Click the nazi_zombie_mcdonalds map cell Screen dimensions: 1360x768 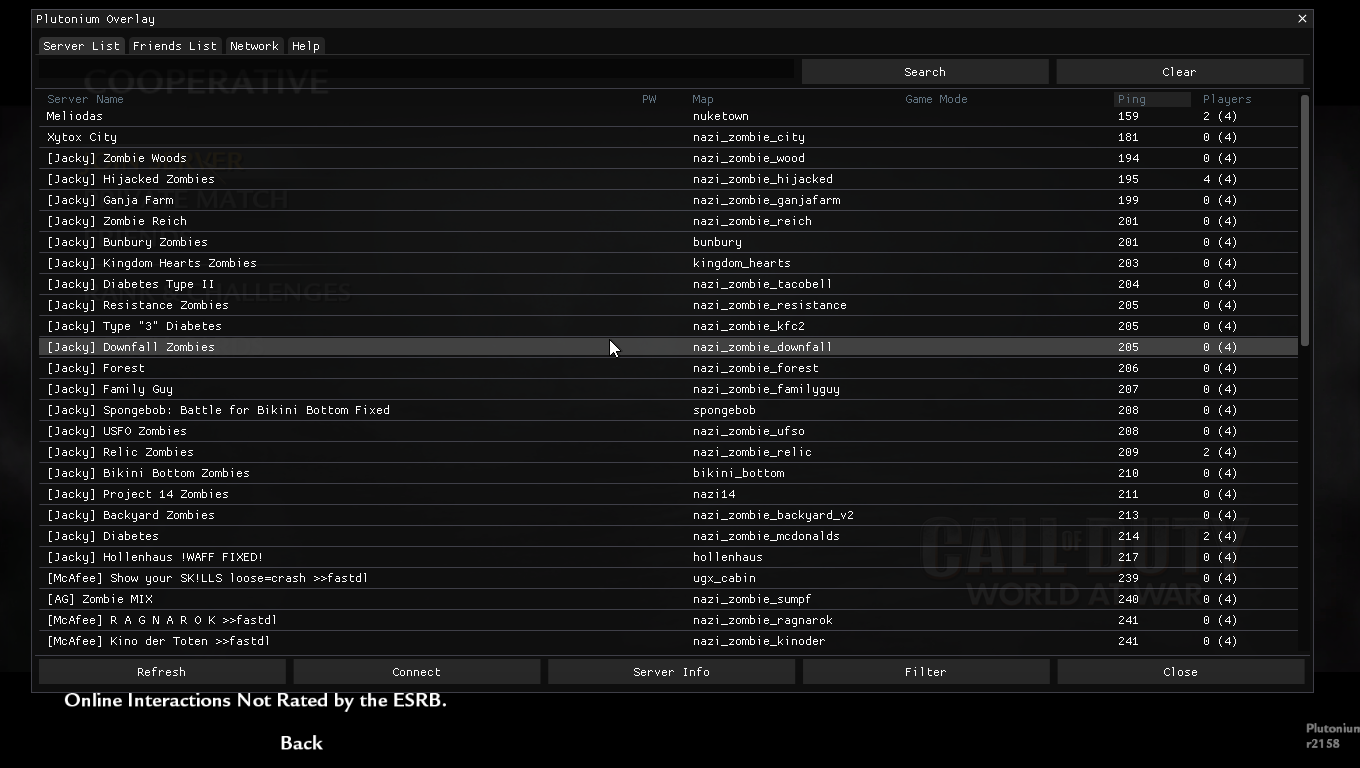(x=766, y=536)
